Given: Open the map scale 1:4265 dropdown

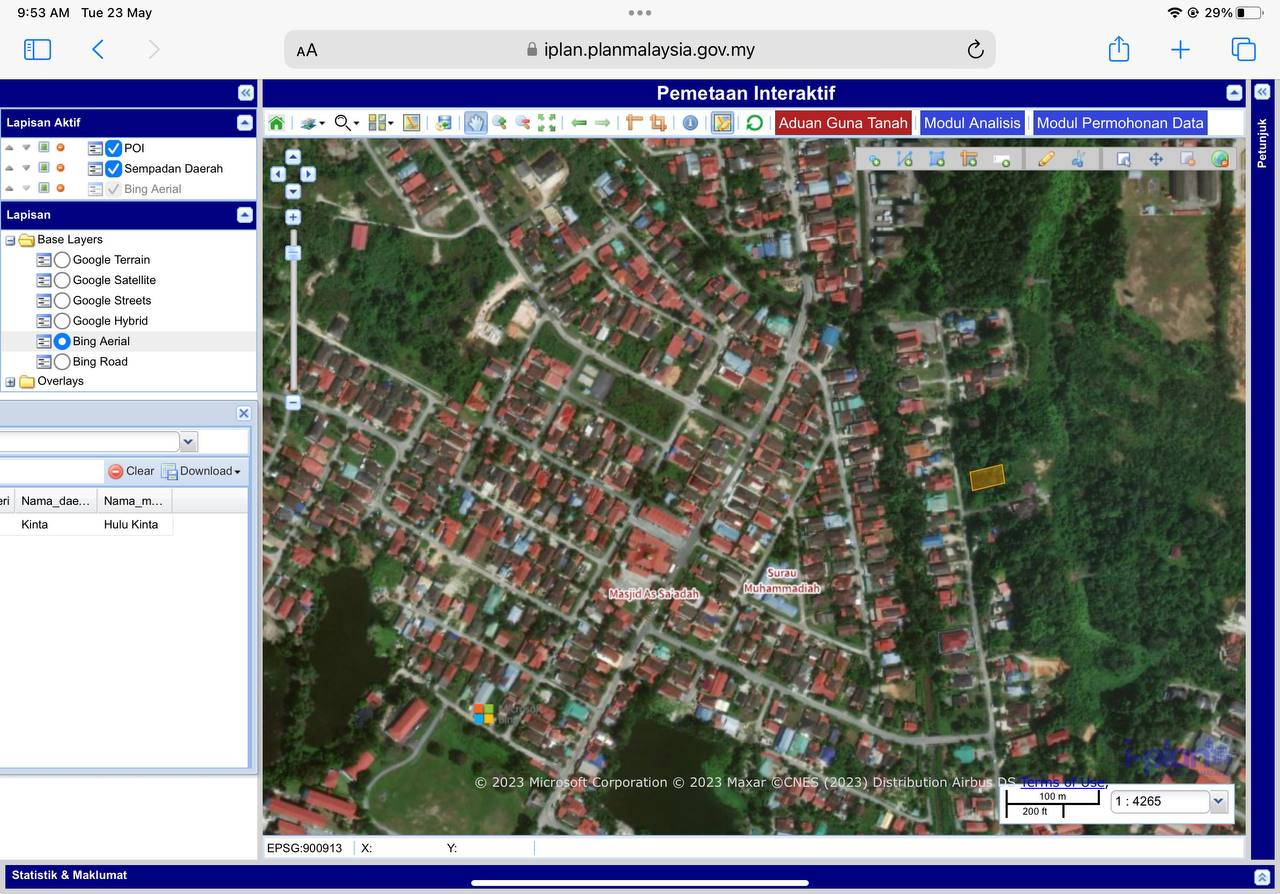Looking at the screenshot, I should (x=1218, y=801).
